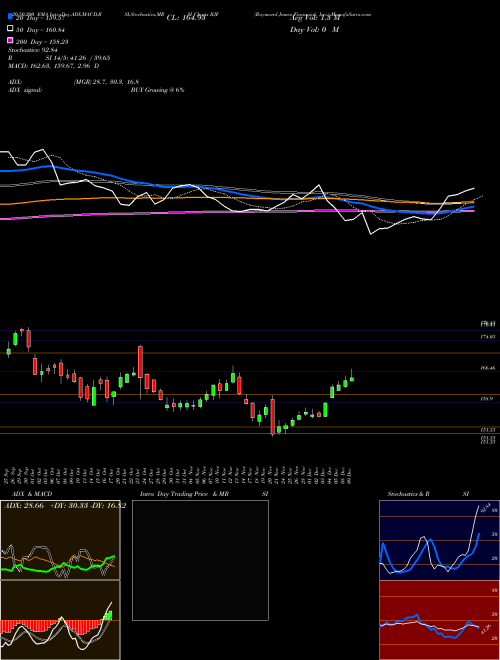Click the Intra Day Trading Price & MR title

[184, 494]
